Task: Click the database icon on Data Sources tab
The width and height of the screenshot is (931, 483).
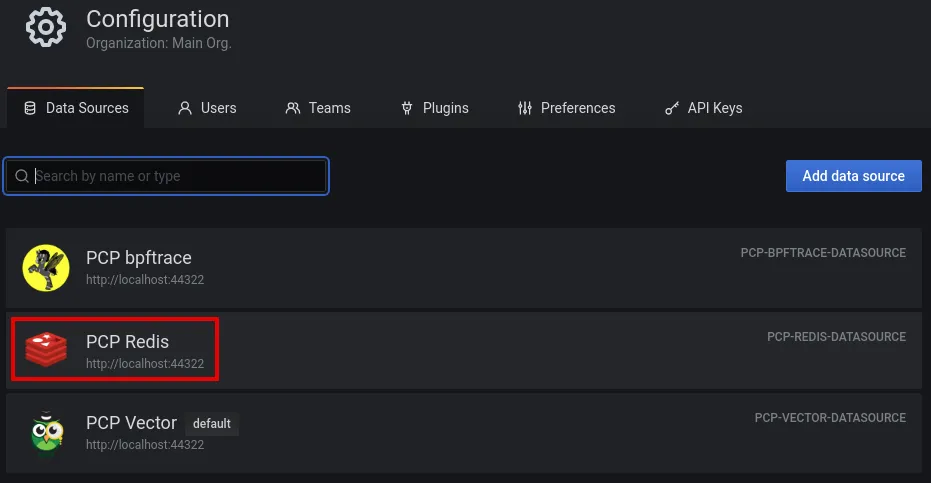Action: point(30,108)
